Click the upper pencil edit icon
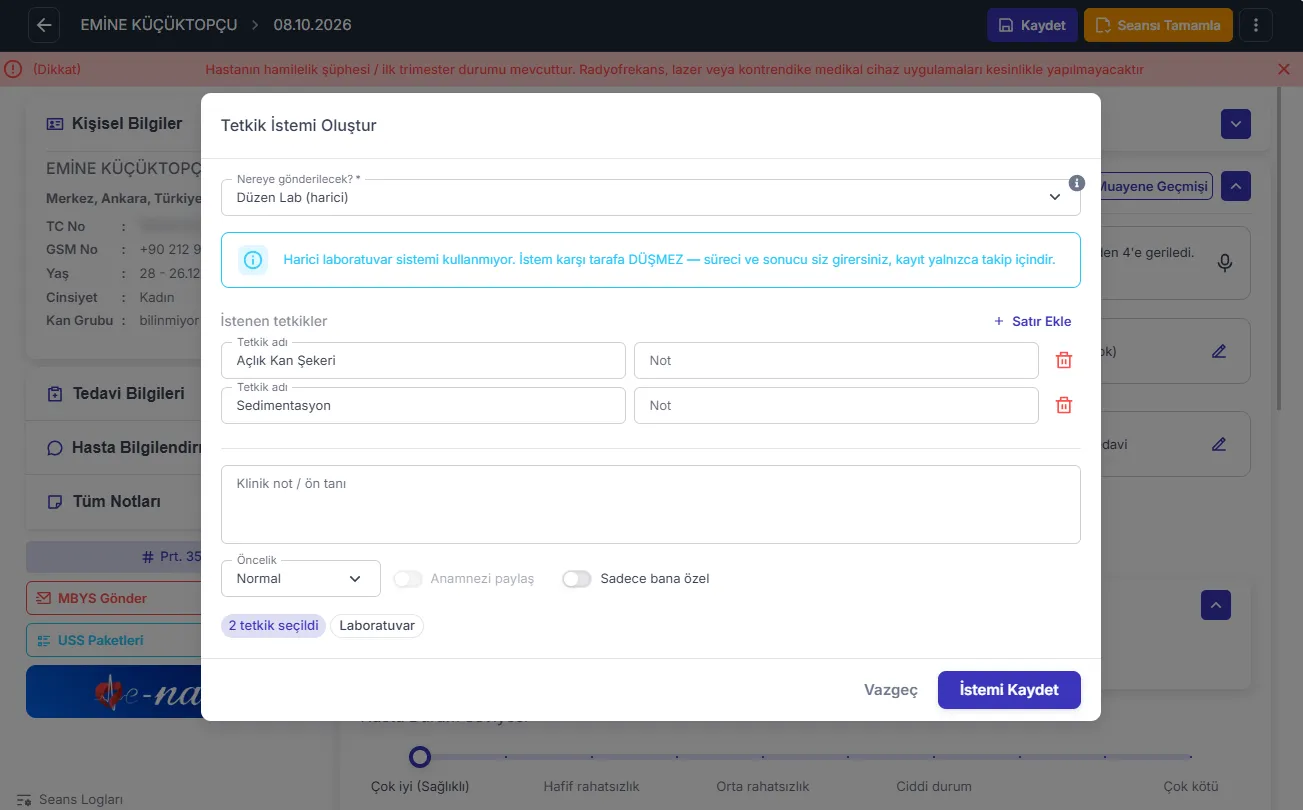This screenshot has height=810, width=1303. (1218, 351)
